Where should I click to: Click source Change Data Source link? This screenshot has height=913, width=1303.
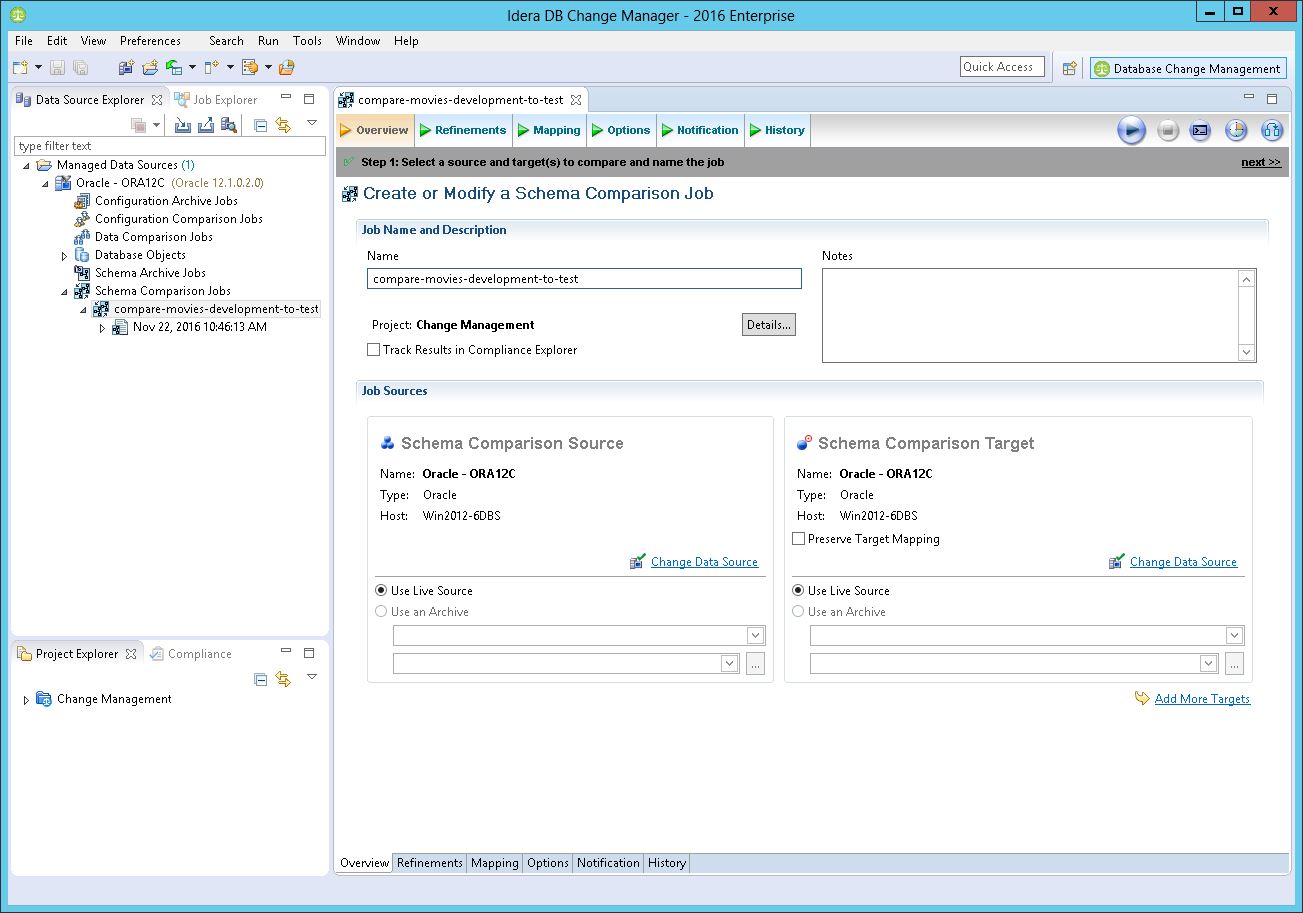704,562
